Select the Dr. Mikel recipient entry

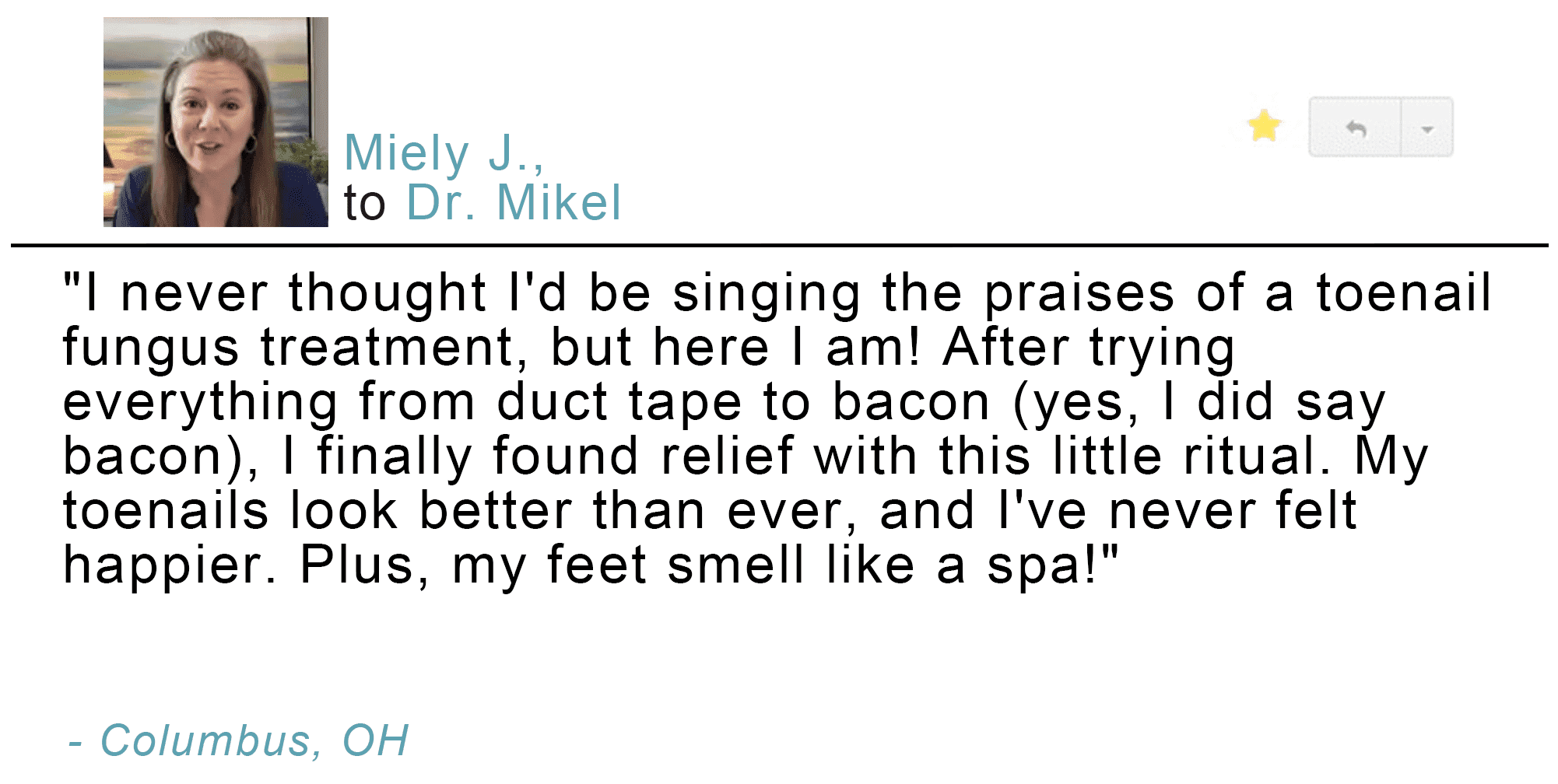[x=512, y=204]
